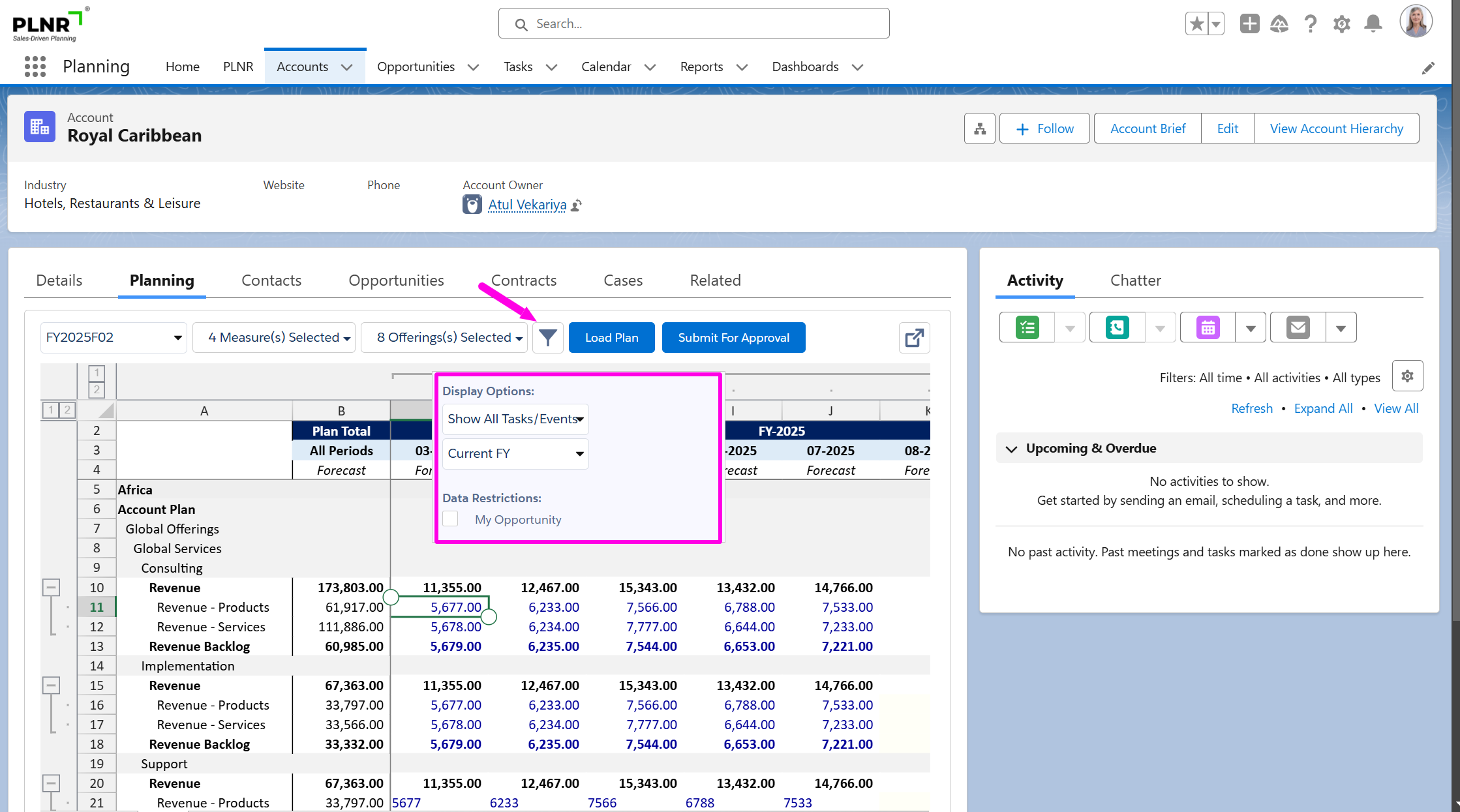The image size is (1460, 812).
Task: Open the App Launcher grid
Action: point(35,67)
